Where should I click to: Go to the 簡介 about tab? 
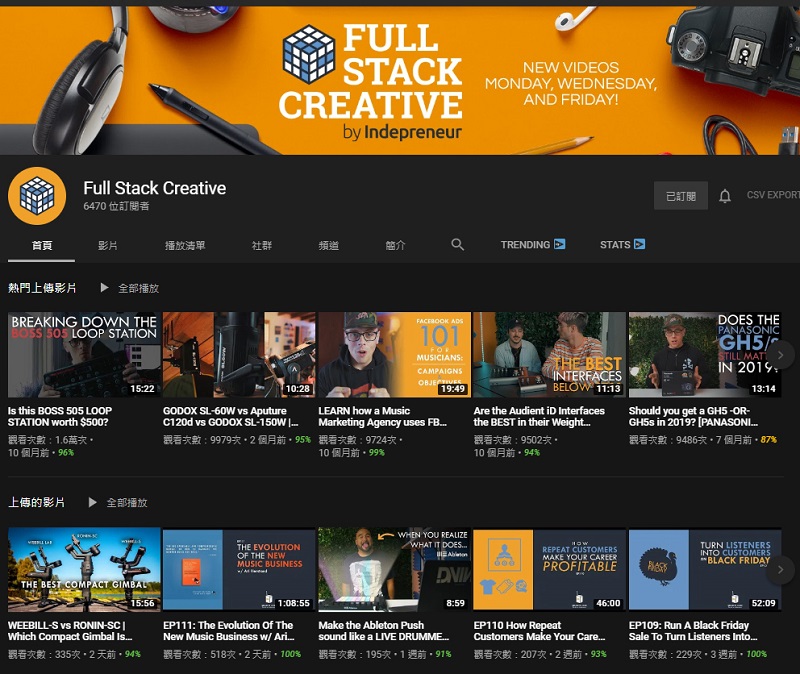[395, 245]
